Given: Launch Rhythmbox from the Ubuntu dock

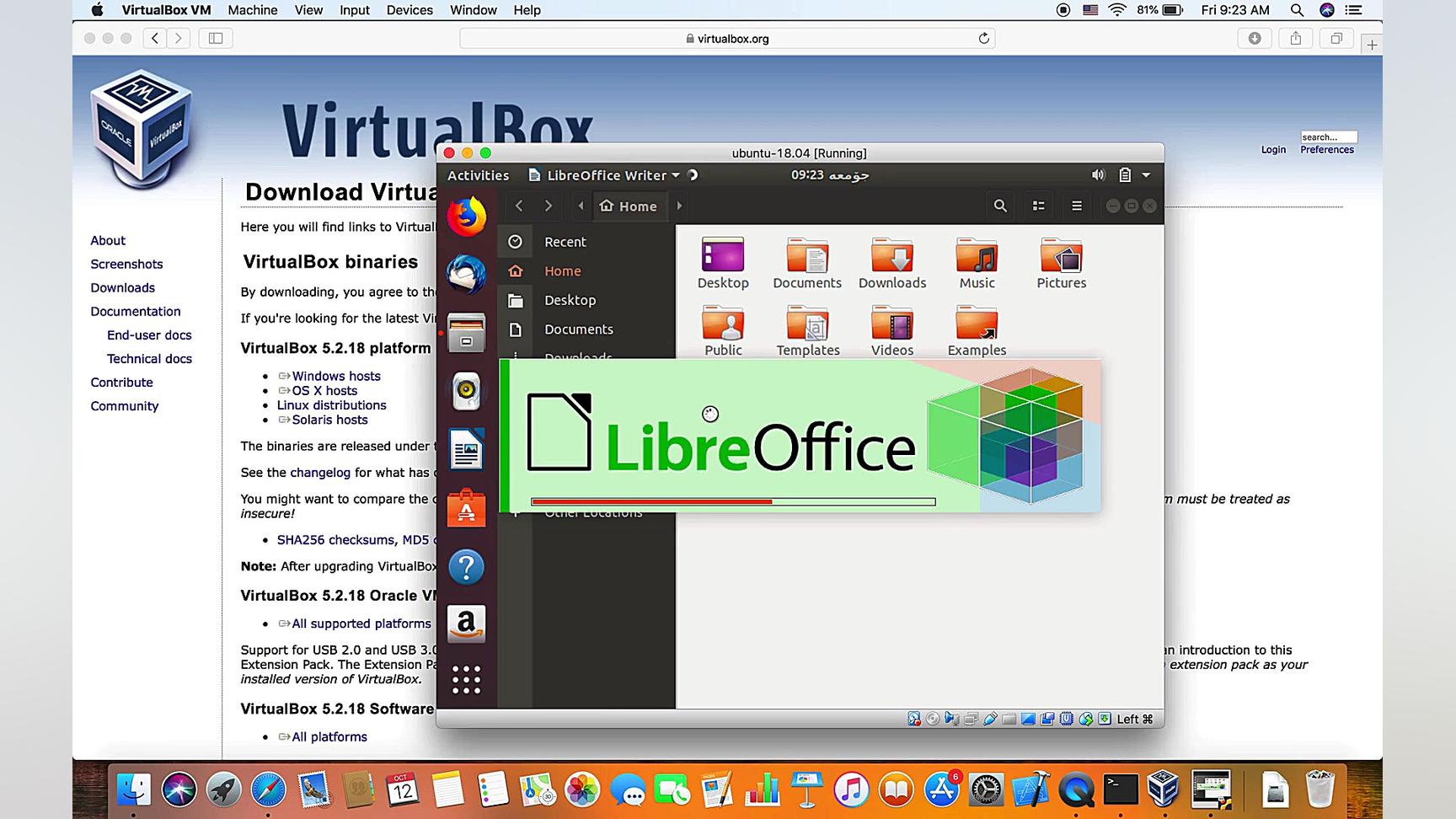Looking at the screenshot, I should tap(466, 391).
